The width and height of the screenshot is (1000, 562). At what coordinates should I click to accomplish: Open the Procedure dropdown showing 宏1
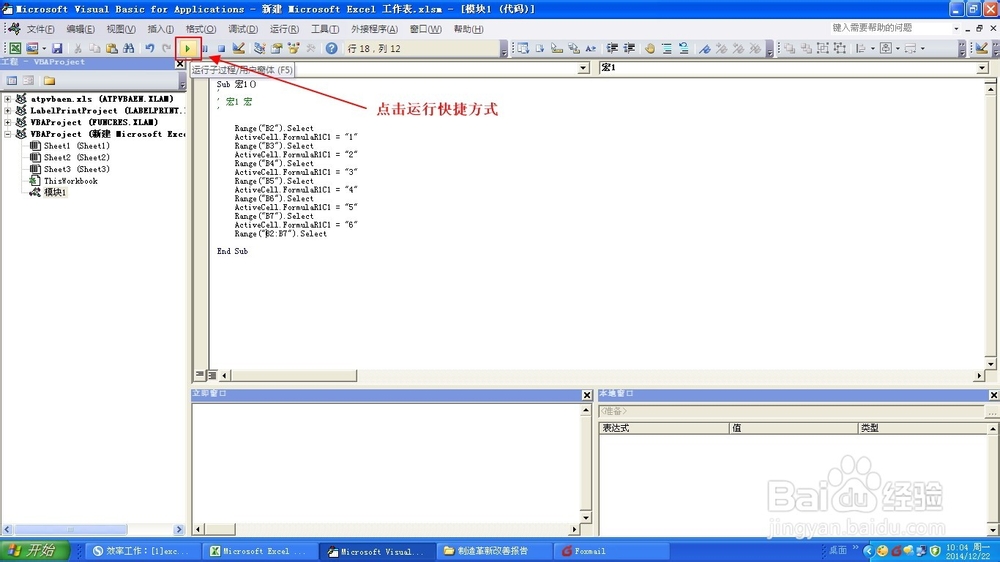point(982,68)
